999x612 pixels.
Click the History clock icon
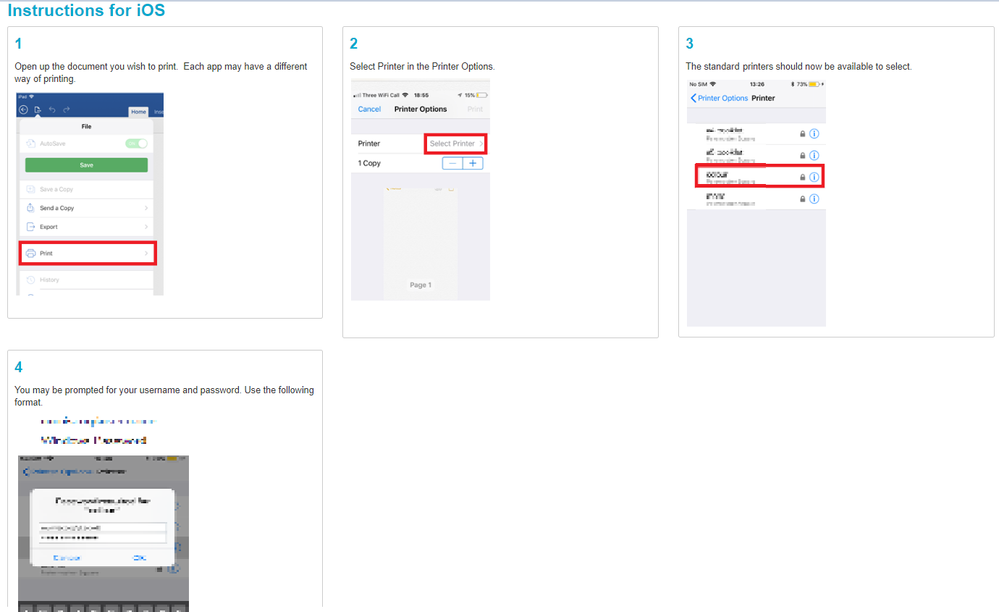31,280
